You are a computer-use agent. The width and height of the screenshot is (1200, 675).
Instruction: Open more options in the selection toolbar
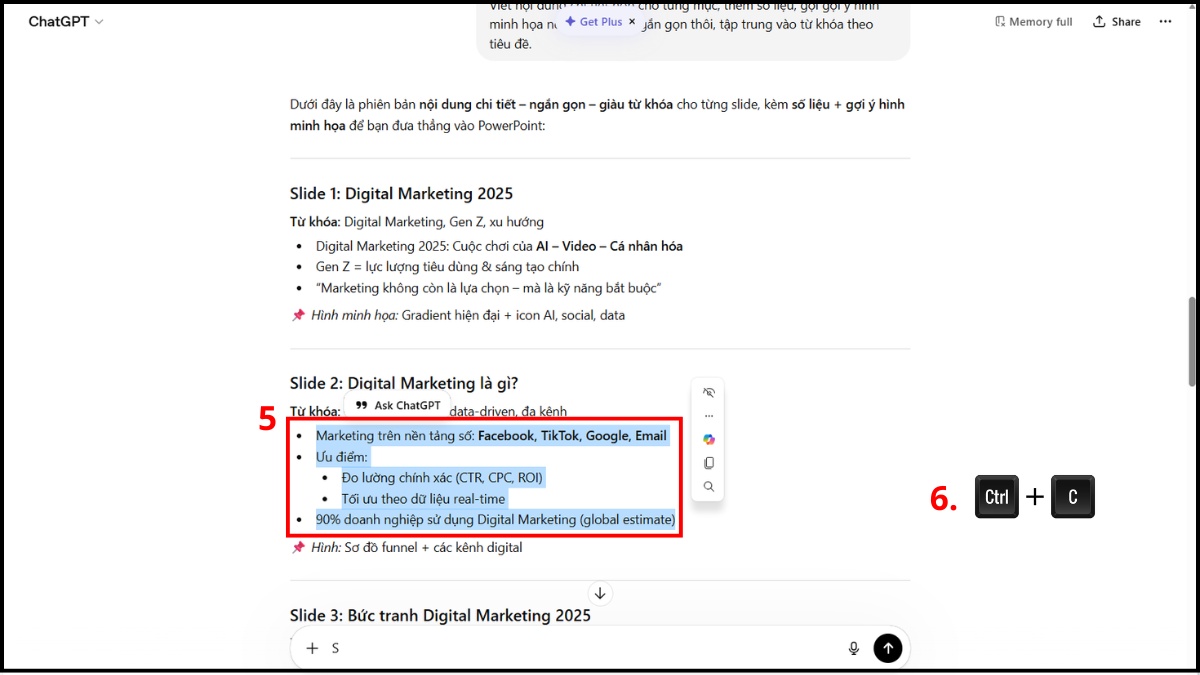click(709, 416)
